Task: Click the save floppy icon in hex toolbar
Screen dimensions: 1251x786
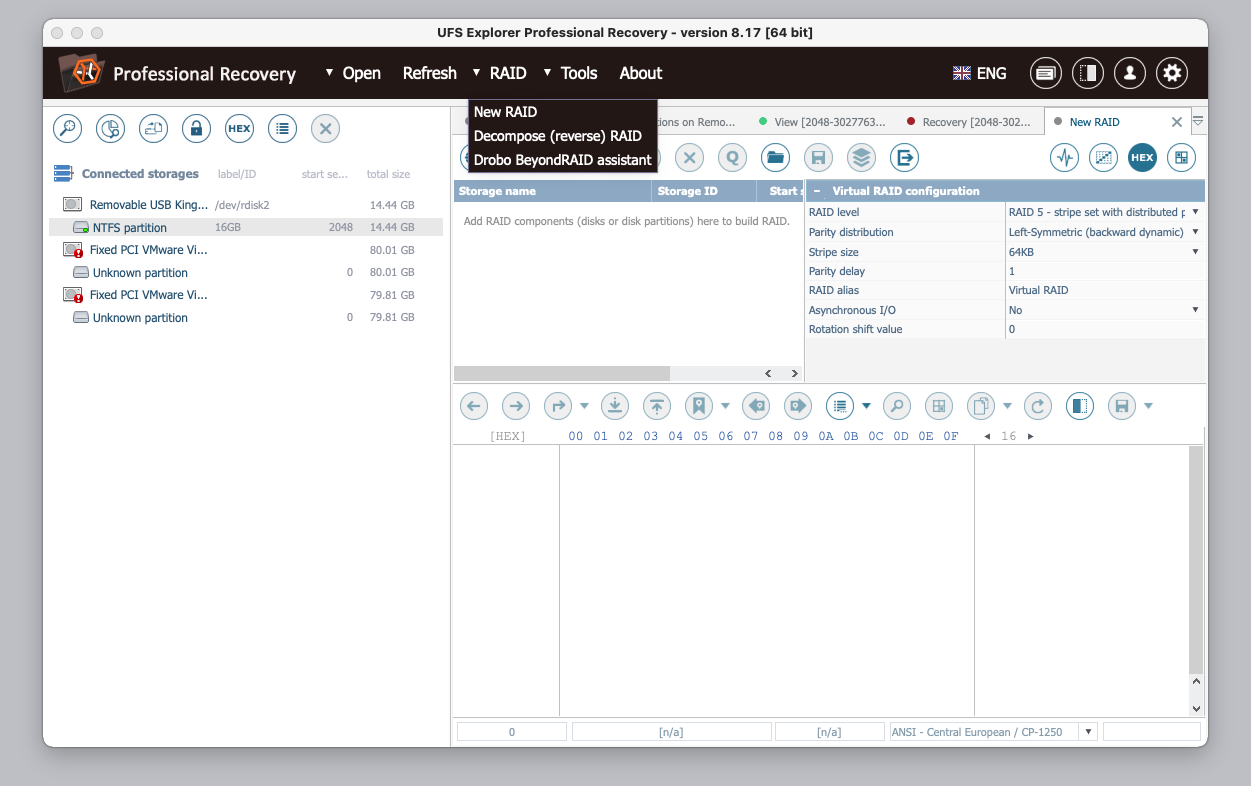Action: pyautogui.click(x=1121, y=406)
